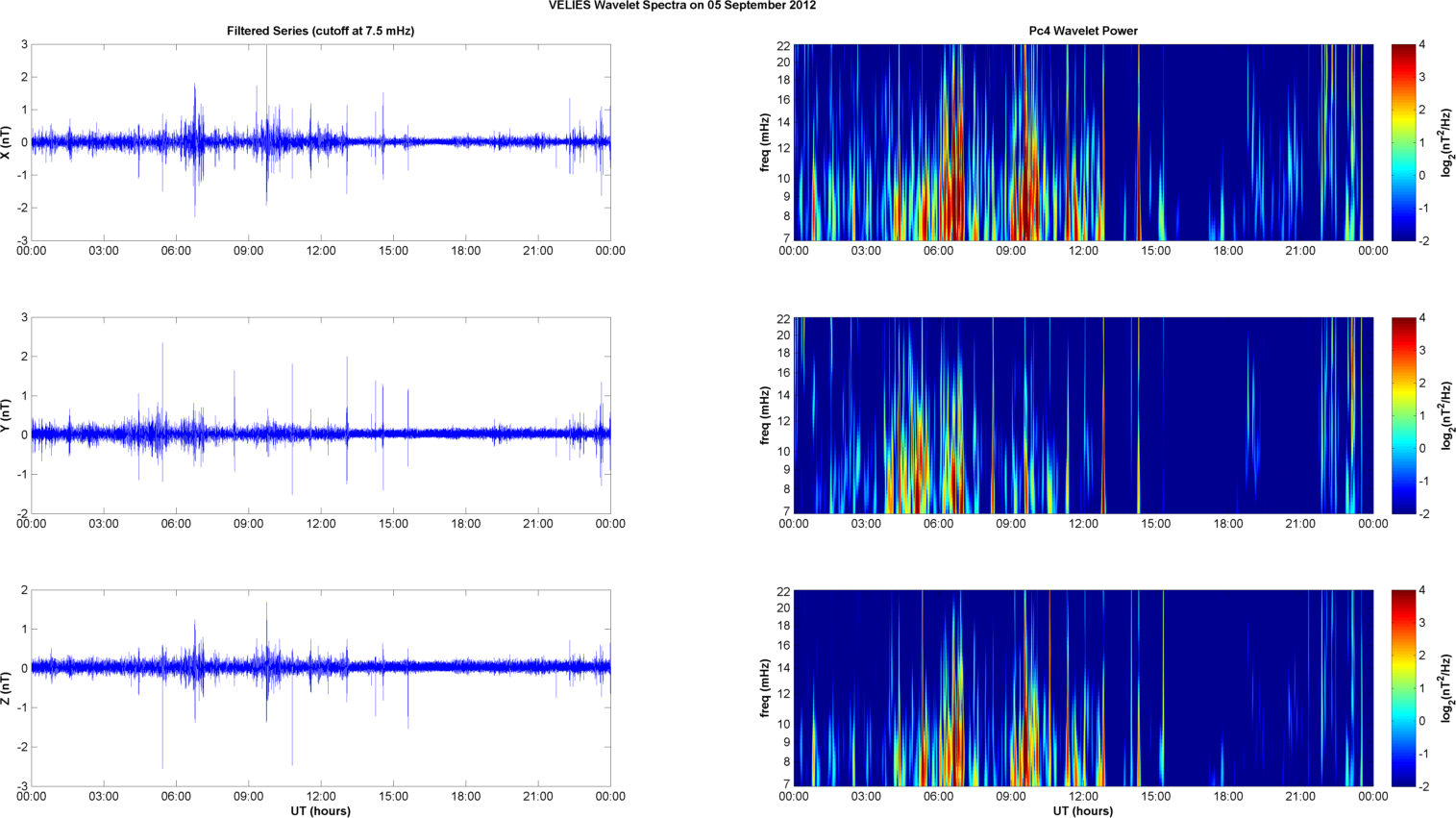Click UT (hours) label under bottom spectrogram
The height and width of the screenshot is (818, 1456).
coord(1083,811)
